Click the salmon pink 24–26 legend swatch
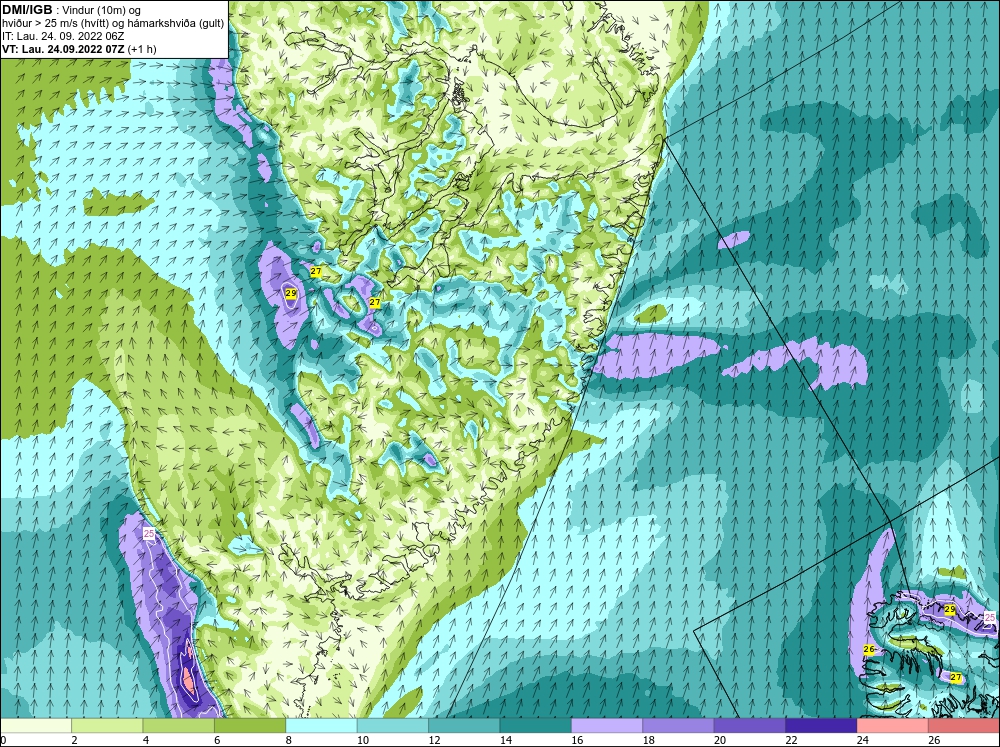Screen dimensions: 1000x747 click(893, 725)
